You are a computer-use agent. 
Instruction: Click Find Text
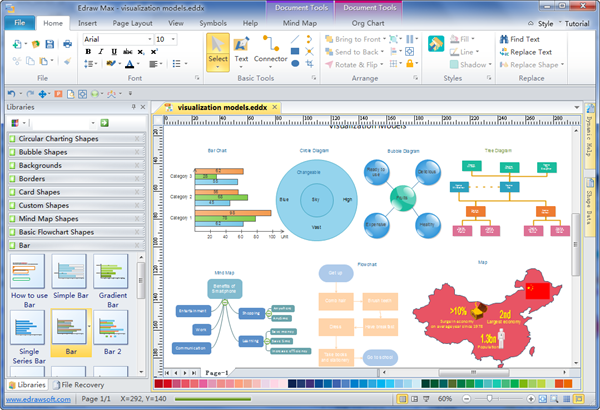pos(520,39)
